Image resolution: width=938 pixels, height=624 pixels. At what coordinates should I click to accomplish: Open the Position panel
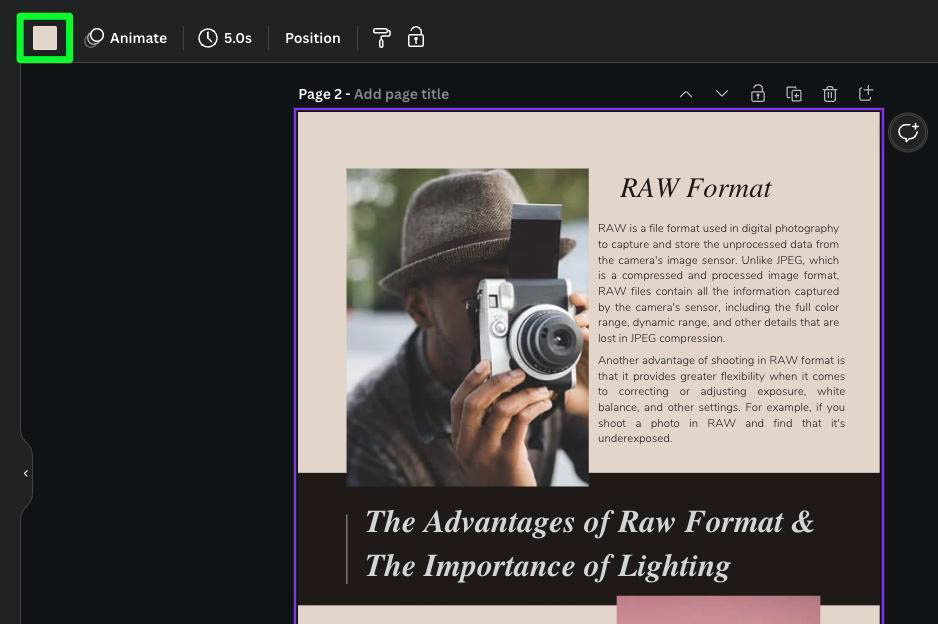pos(312,38)
